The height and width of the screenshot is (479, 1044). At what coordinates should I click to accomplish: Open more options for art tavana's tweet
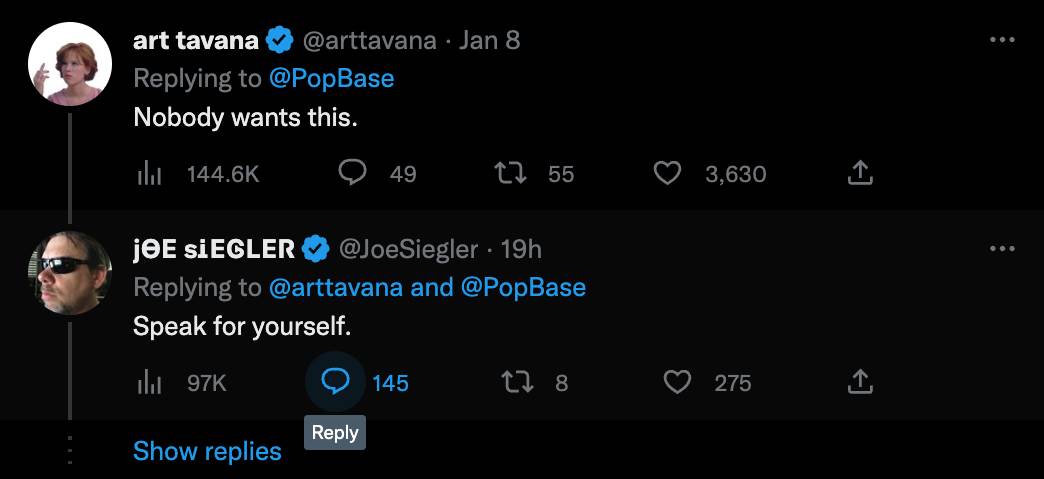[x=1001, y=40]
